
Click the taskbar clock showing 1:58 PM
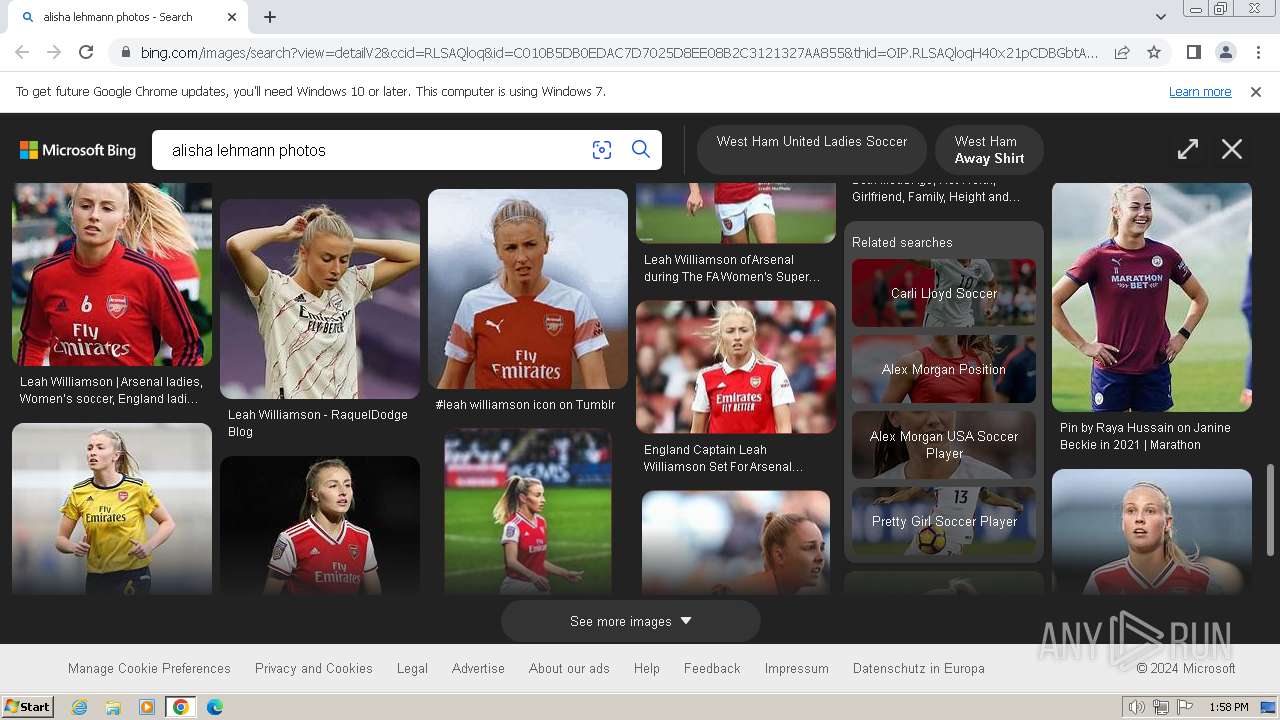tap(1229, 707)
